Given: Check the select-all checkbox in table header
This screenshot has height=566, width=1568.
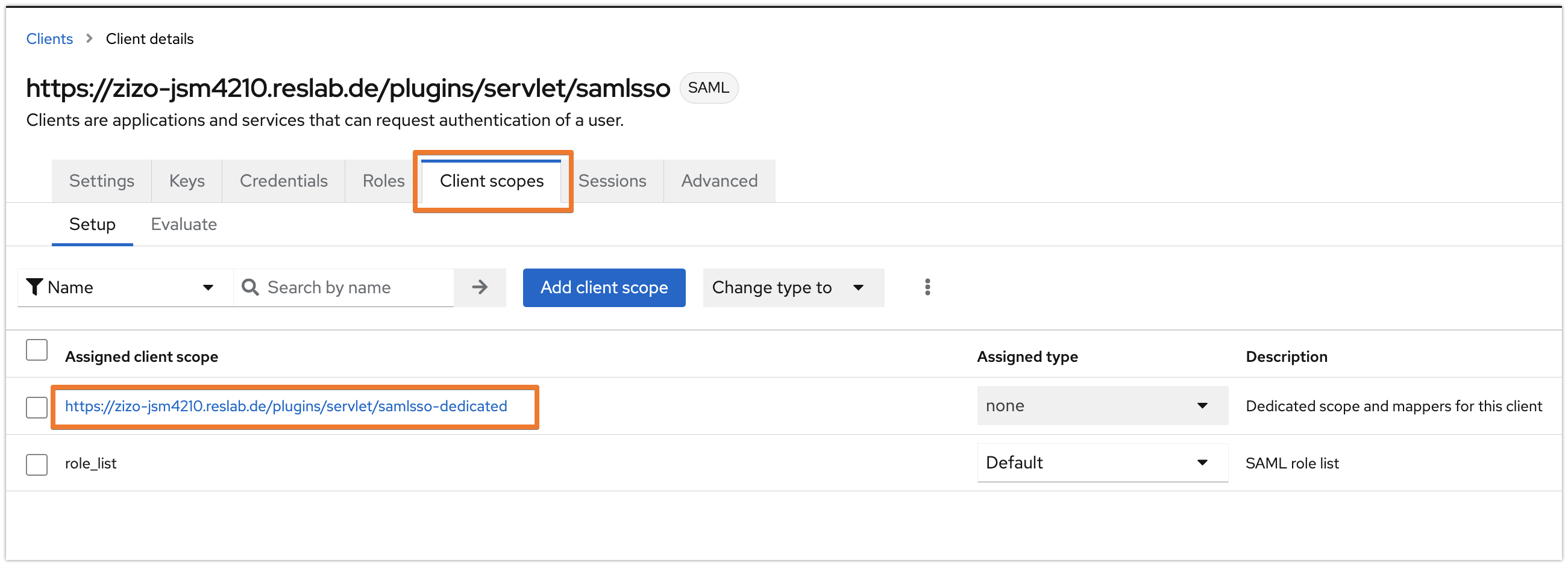Looking at the screenshot, I should (37, 350).
